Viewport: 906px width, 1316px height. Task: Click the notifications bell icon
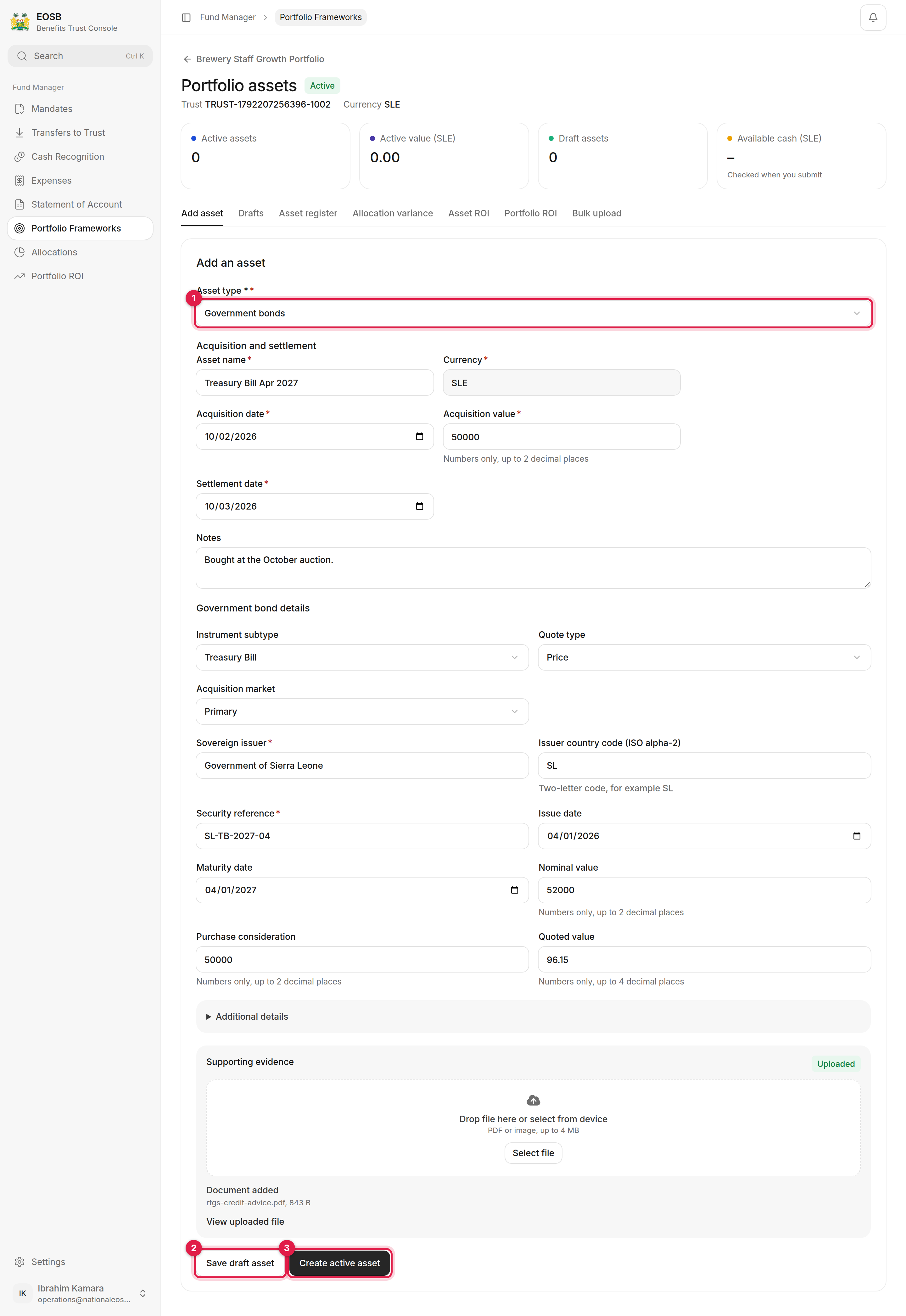tap(873, 17)
